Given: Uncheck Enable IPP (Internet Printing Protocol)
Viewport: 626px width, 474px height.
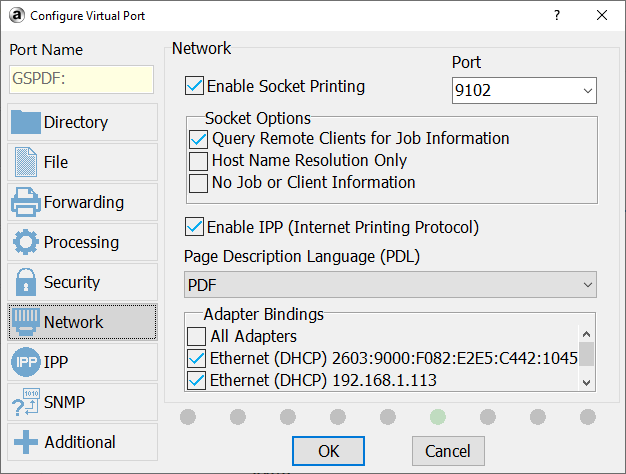Looking at the screenshot, I should tap(195, 227).
